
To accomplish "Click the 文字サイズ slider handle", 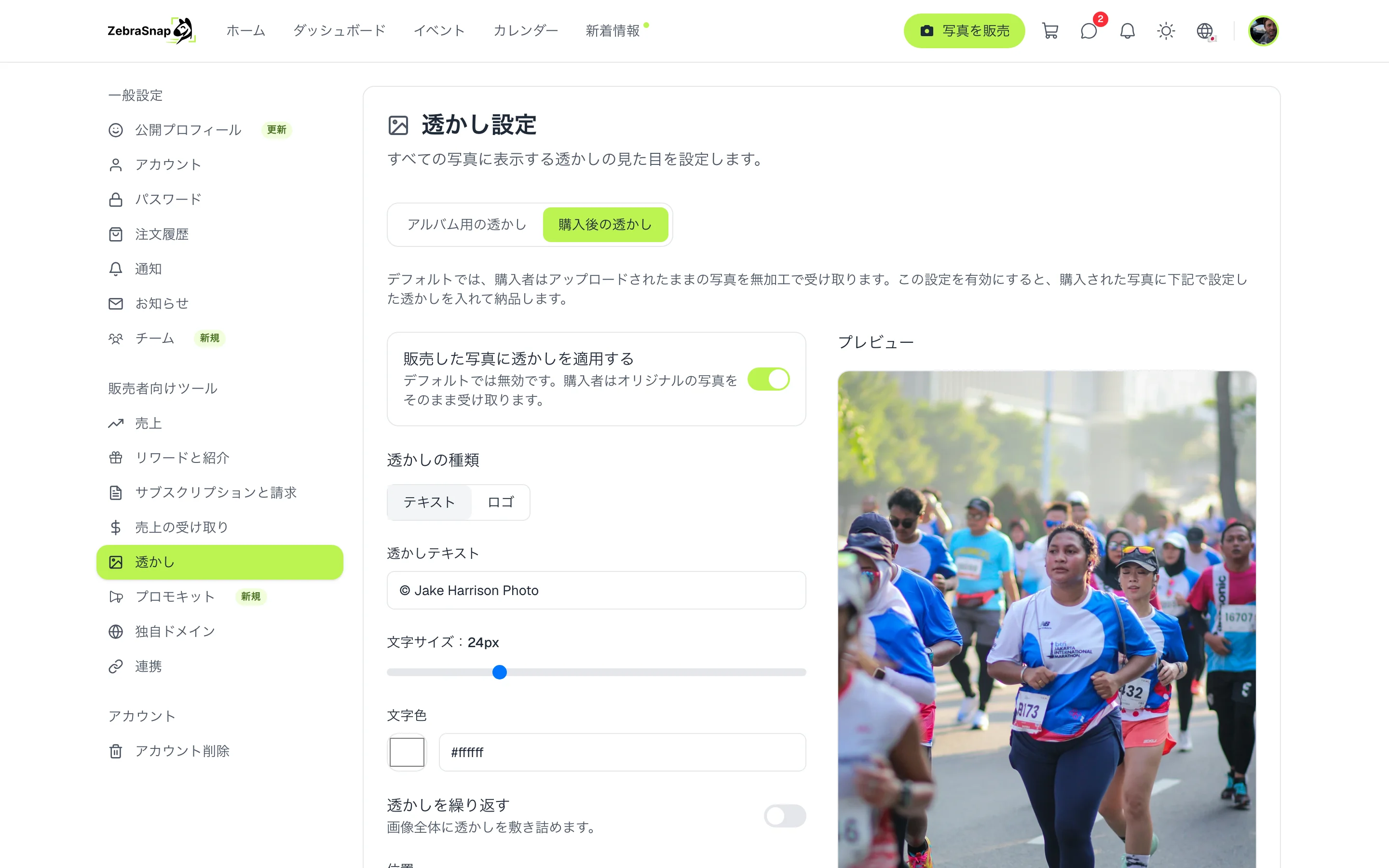I will point(499,672).
